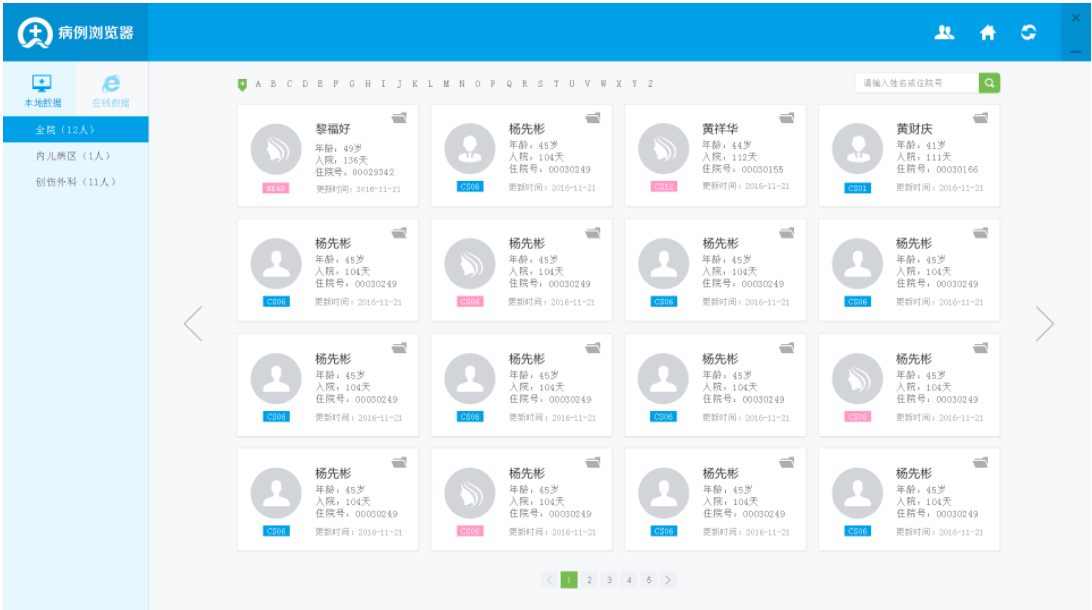Open patient name 黄财庆
Viewport: 1092px width, 610px height.
point(914,129)
